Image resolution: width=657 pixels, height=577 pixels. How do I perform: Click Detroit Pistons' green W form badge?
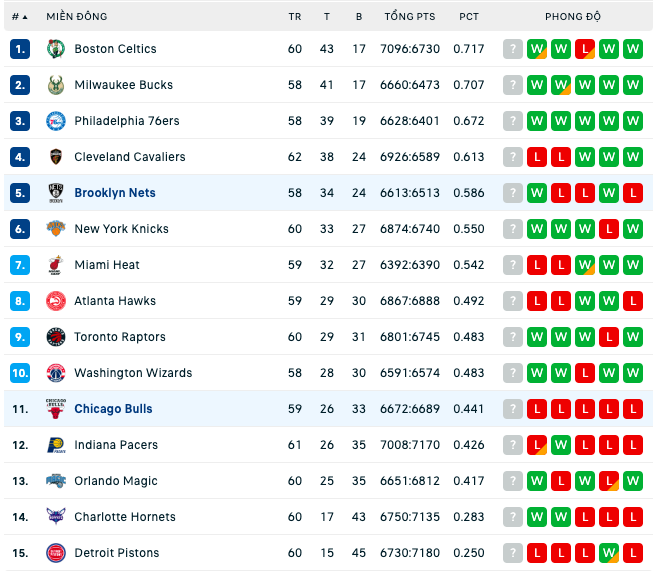(609, 553)
